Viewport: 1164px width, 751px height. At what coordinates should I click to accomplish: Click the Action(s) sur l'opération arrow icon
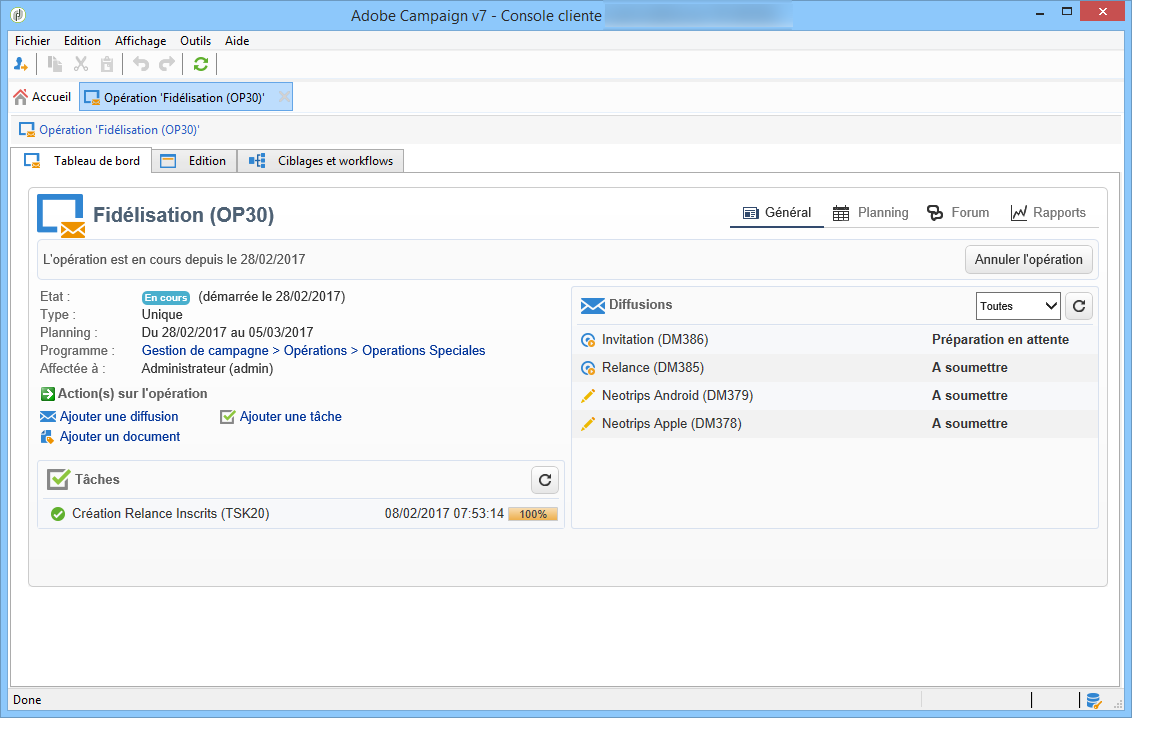coord(48,394)
